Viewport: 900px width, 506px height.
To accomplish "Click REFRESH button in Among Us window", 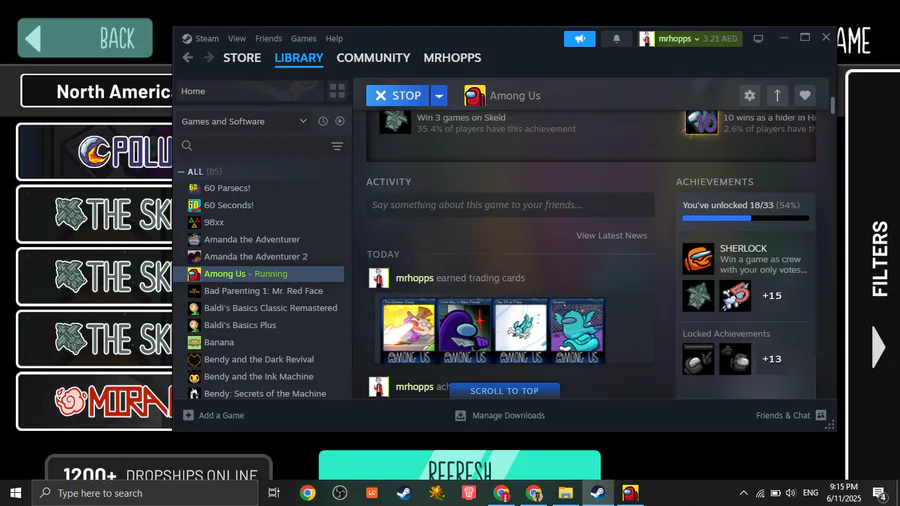I will coord(460,465).
